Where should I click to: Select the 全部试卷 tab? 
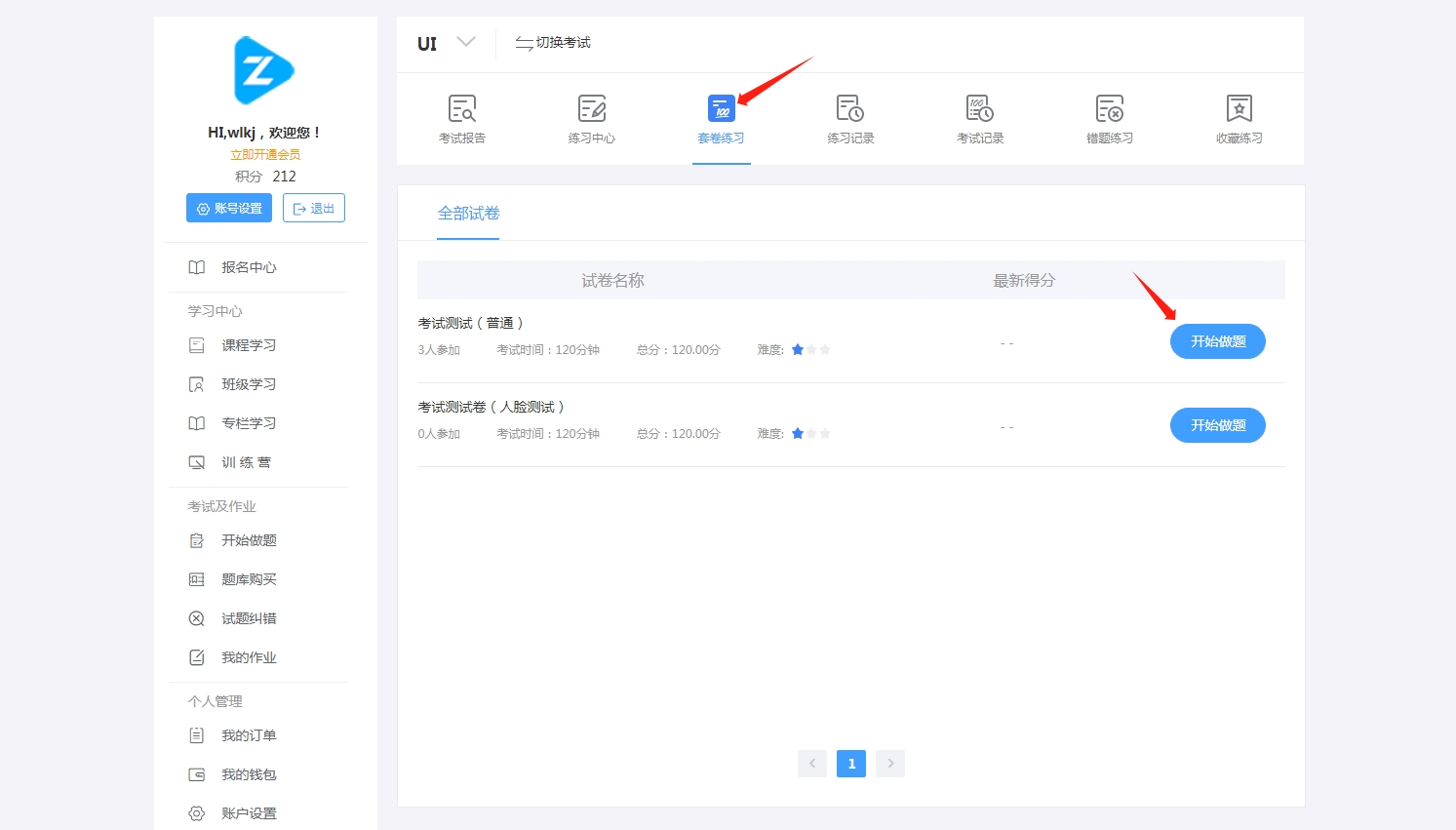tap(468, 213)
